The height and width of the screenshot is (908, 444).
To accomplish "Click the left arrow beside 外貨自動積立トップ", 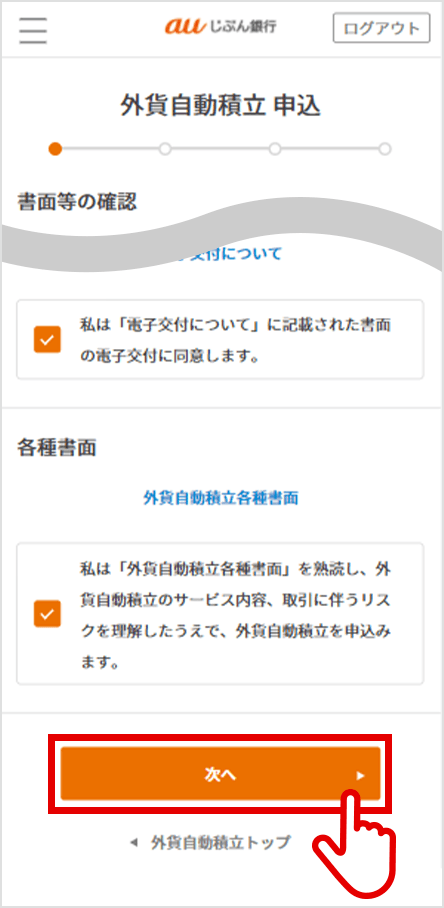I will [x=134, y=843].
